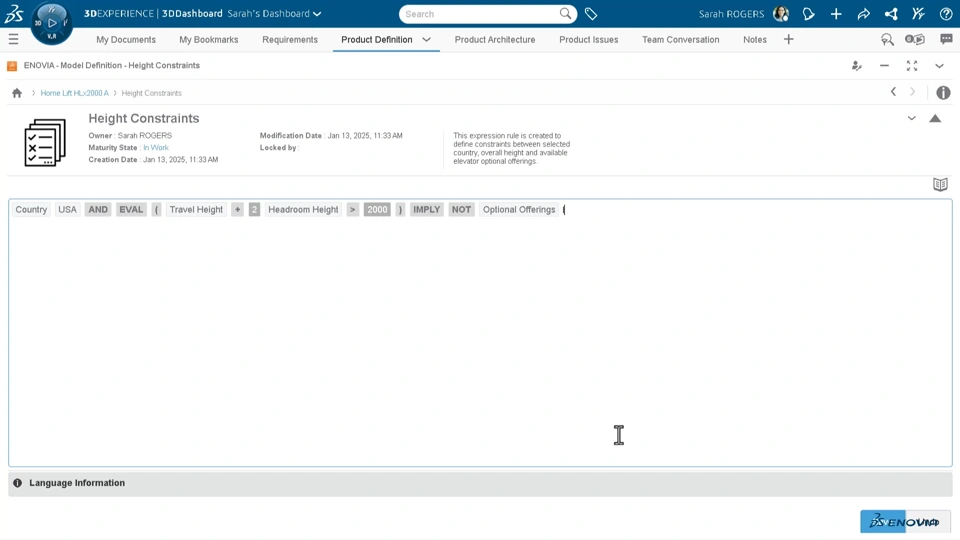This screenshot has height=540, width=960.
Task: Open the tag icon beside search
Action: pos(591,13)
